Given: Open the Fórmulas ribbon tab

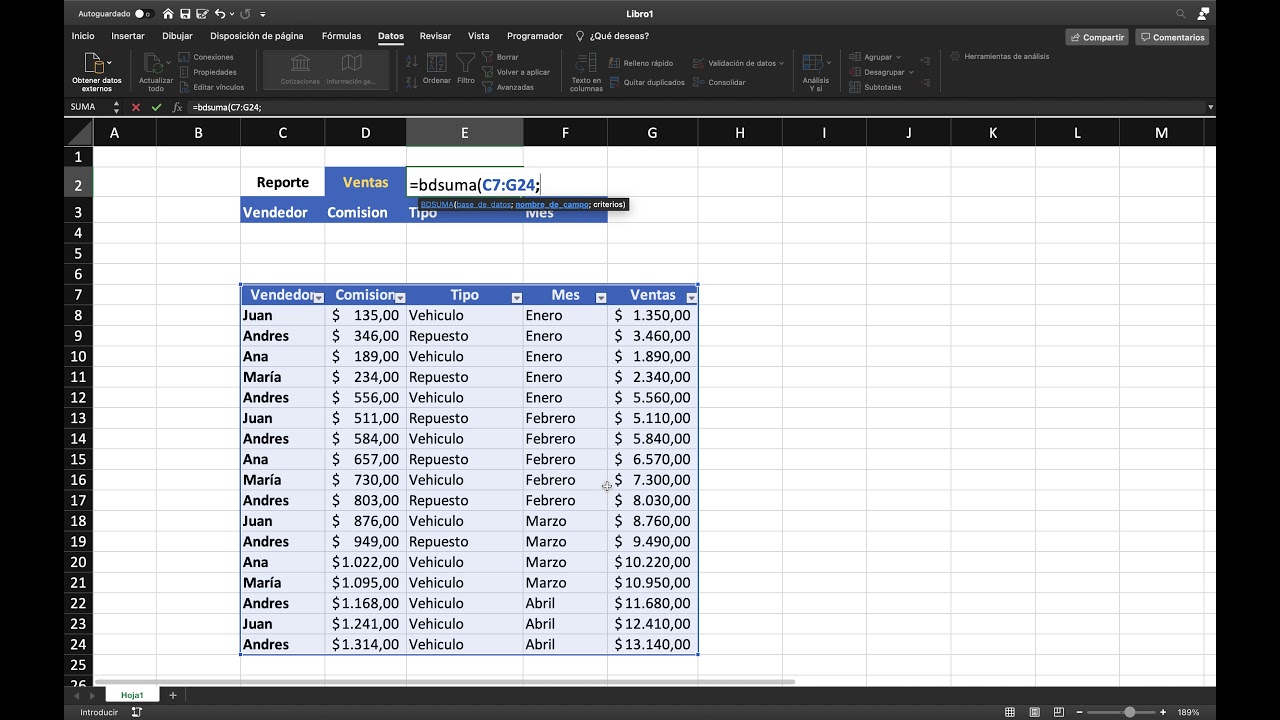Looking at the screenshot, I should (x=341, y=36).
